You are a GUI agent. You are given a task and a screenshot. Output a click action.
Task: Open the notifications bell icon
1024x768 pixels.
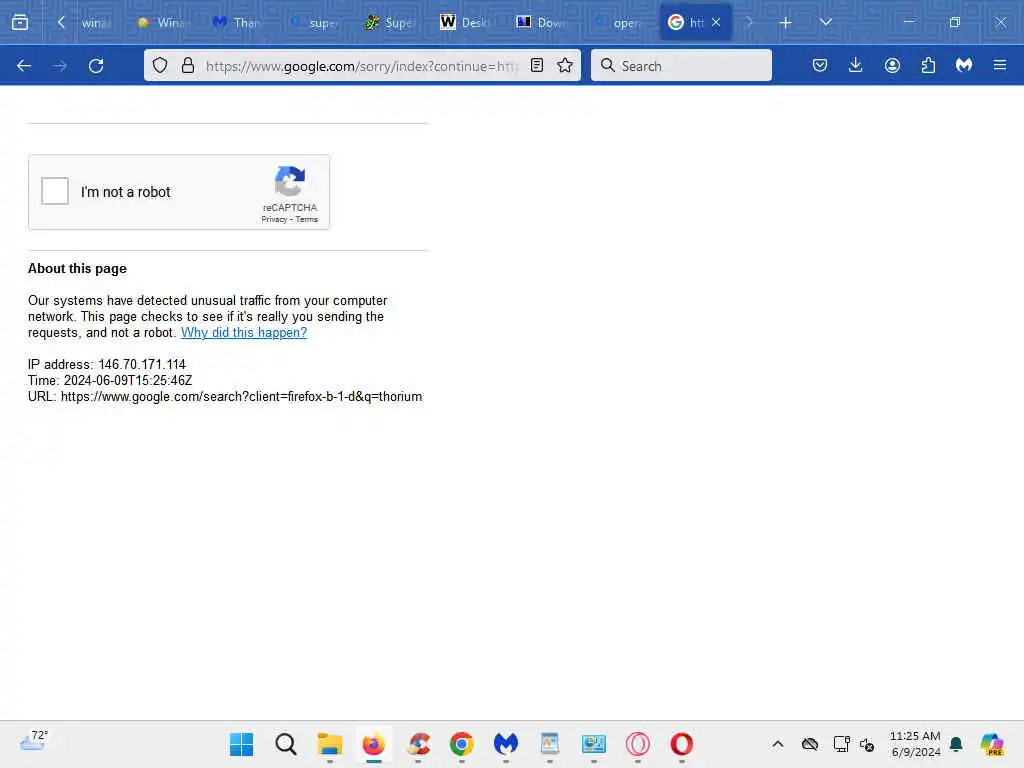956,744
